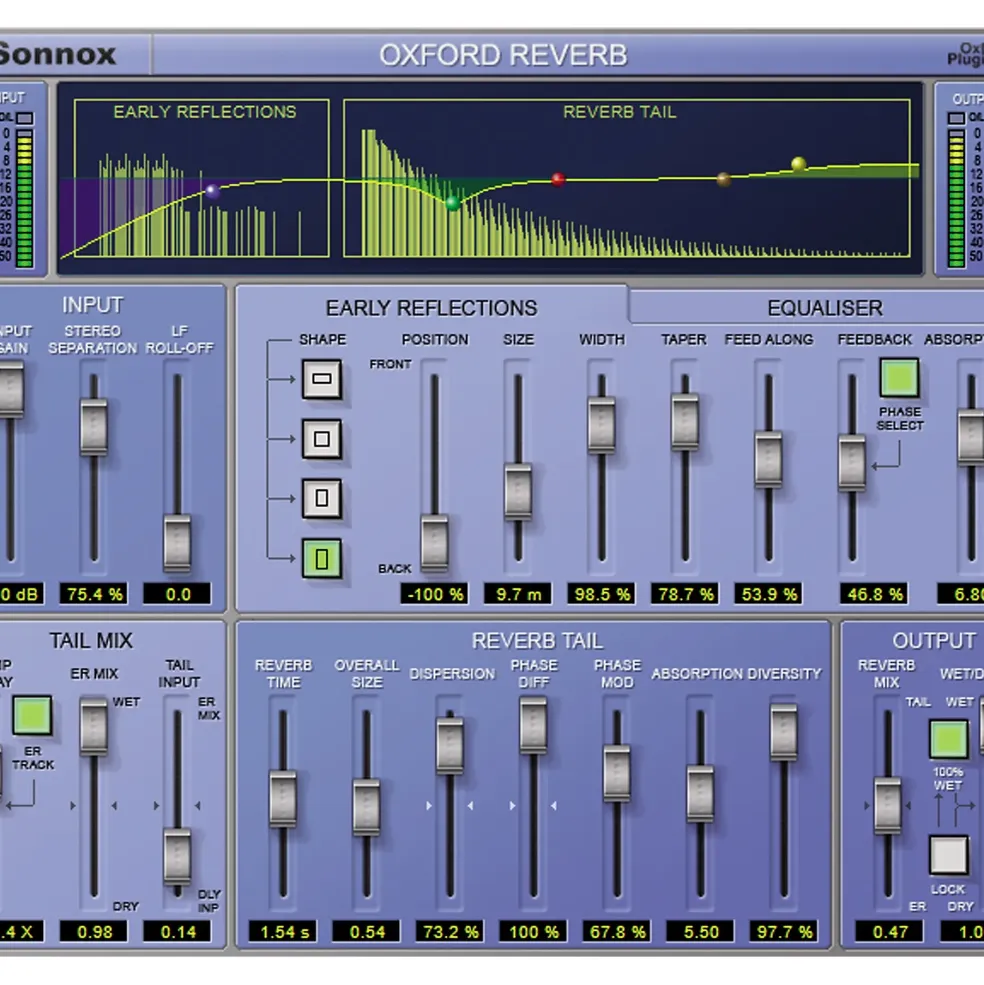
Task: Click the Diversity slider handle
Action: pos(784,732)
